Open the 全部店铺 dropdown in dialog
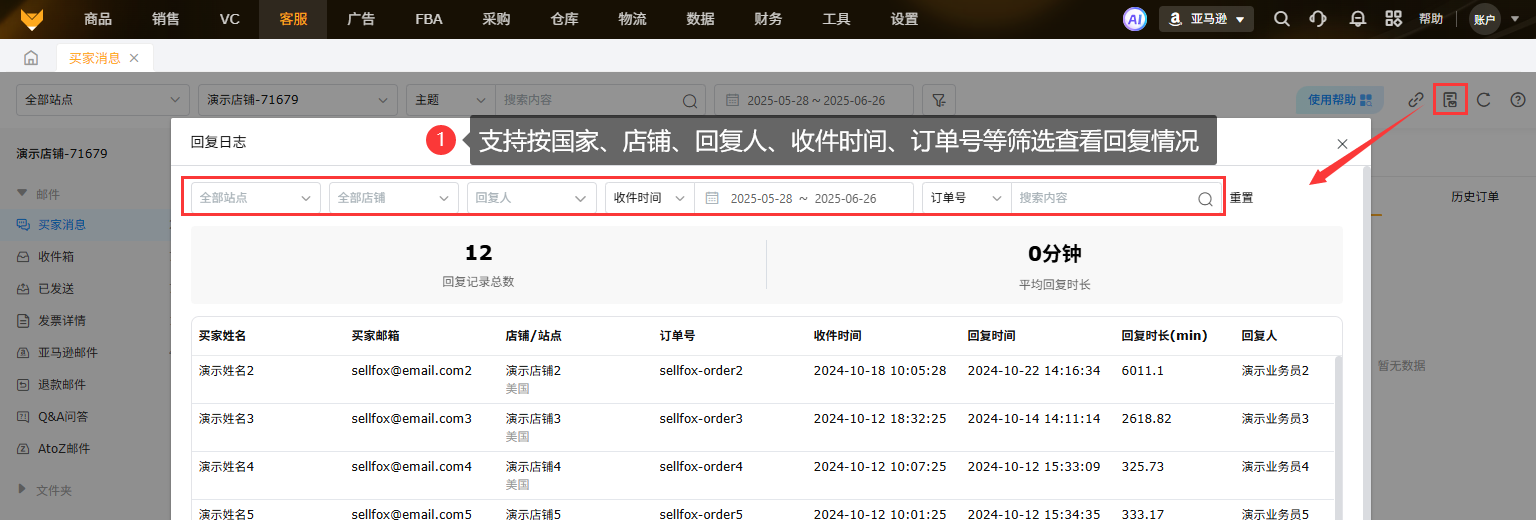Screen dimensions: 1536x520 coord(393,198)
